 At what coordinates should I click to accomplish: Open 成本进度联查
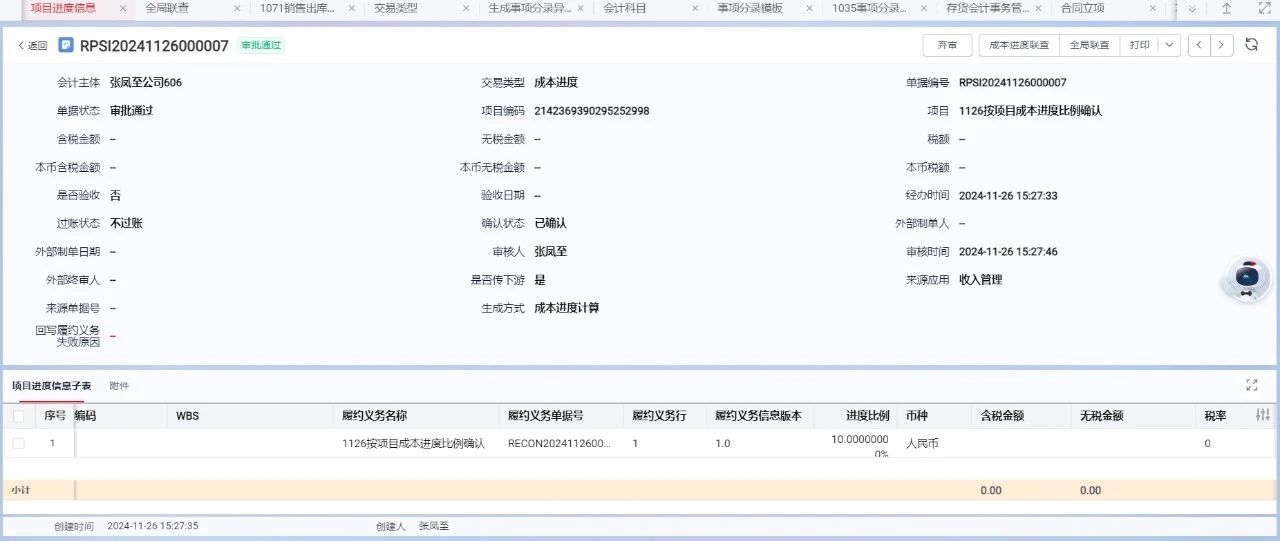coord(1020,46)
